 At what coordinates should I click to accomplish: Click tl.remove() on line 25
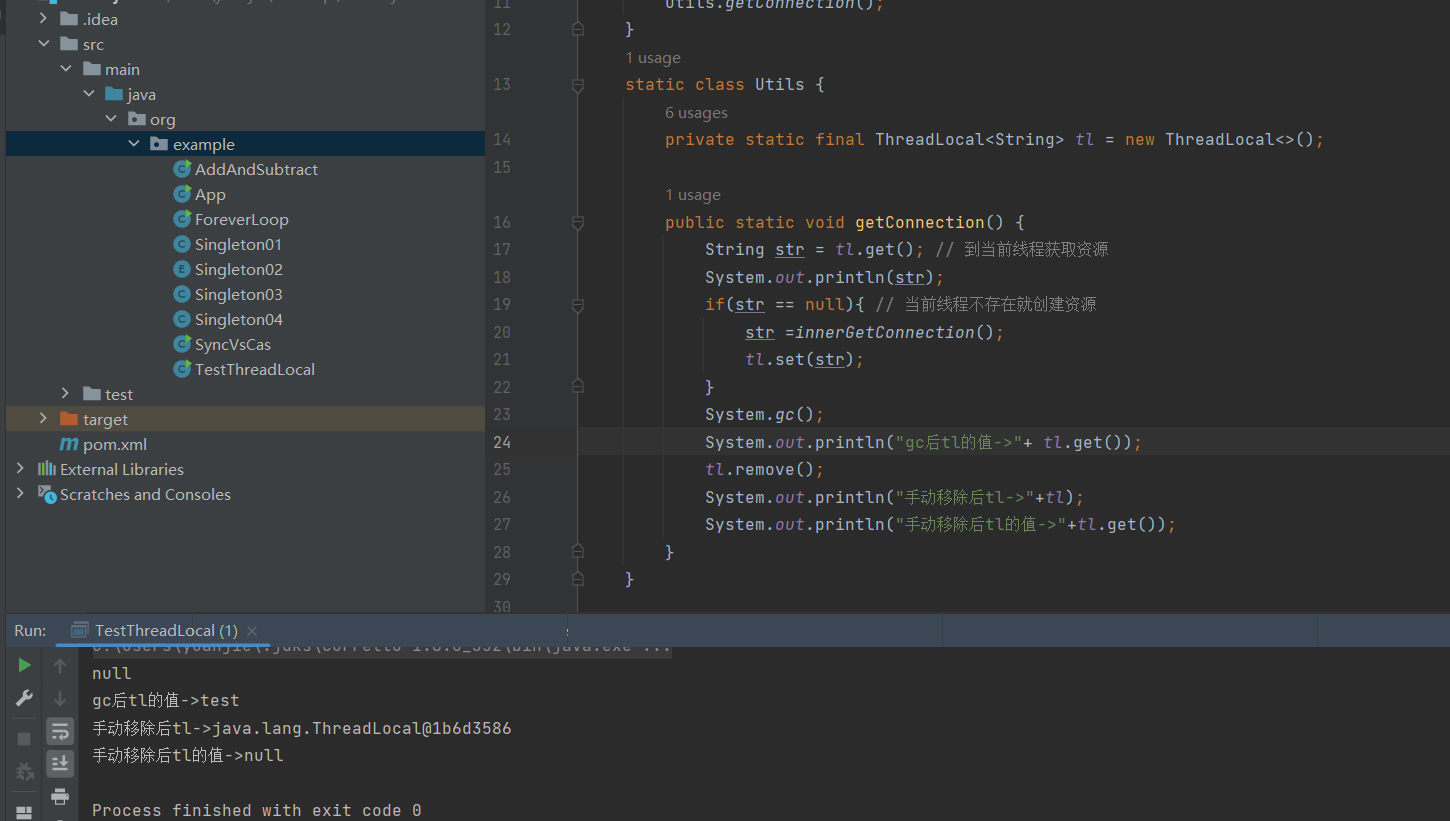[764, 469]
